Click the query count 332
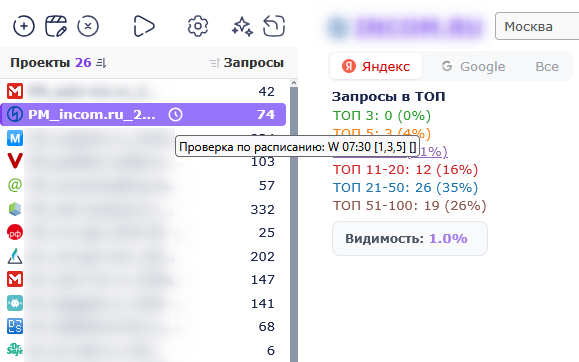Image resolution: width=579 pixels, height=362 pixels. click(263, 209)
